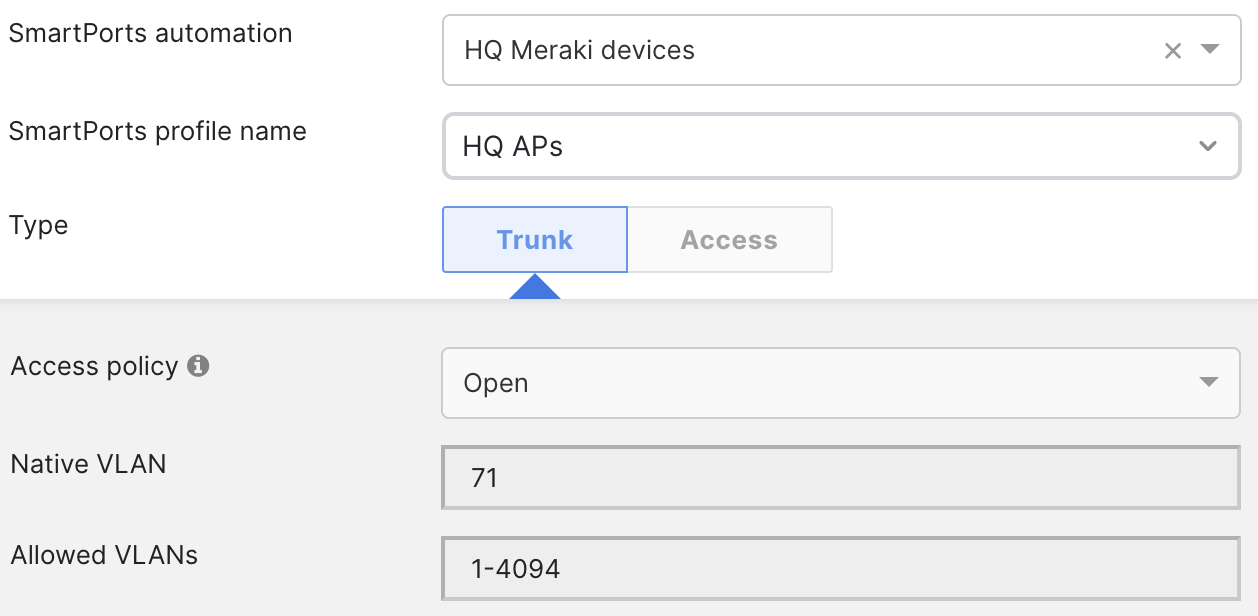Click the SmartPorts automation dropdown arrow
Image resolution: width=1258 pixels, height=616 pixels.
point(1209,50)
